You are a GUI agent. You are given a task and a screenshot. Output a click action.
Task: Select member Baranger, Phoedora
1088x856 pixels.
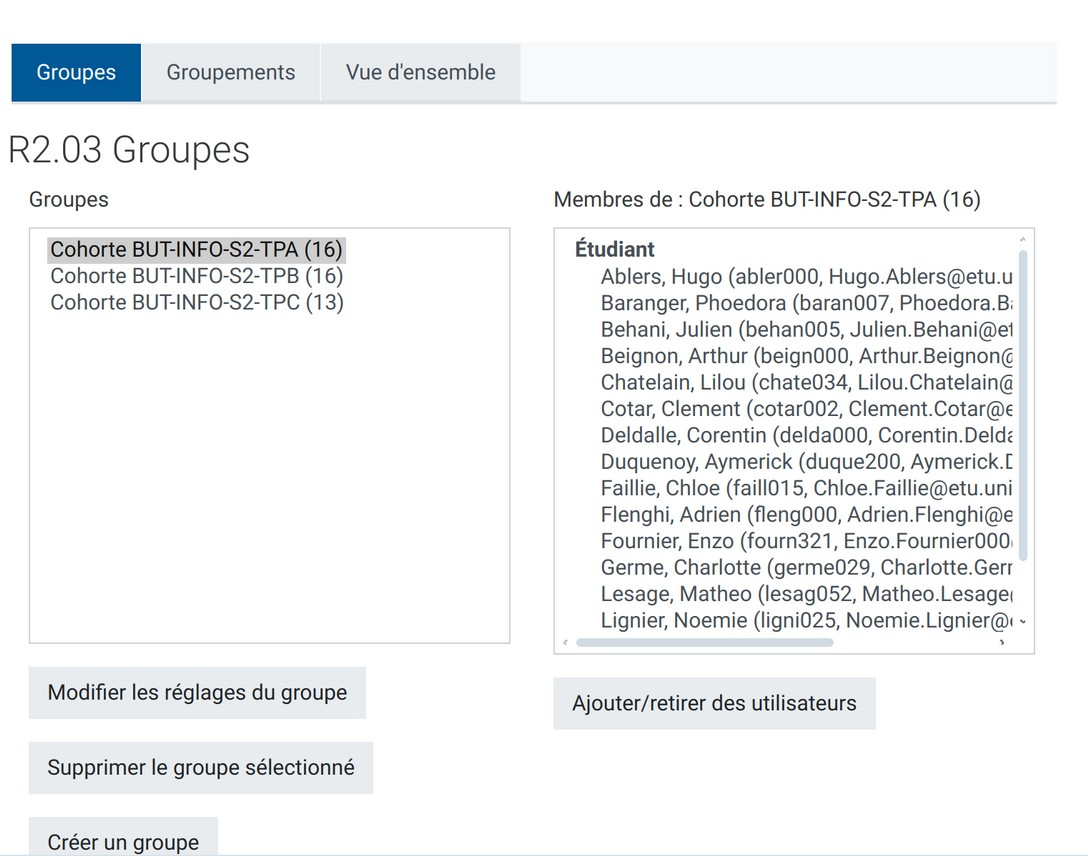point(806,302)
